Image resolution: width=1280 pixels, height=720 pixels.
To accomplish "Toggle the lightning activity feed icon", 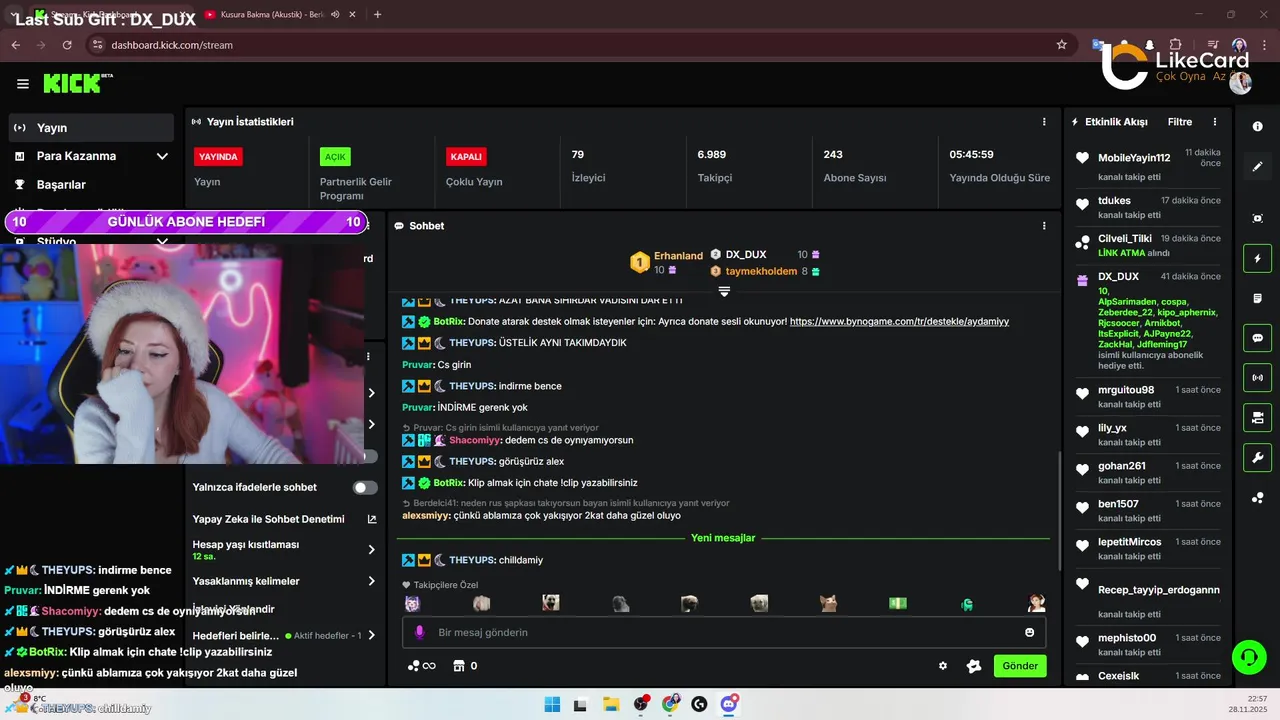I will click(1258, 258).
